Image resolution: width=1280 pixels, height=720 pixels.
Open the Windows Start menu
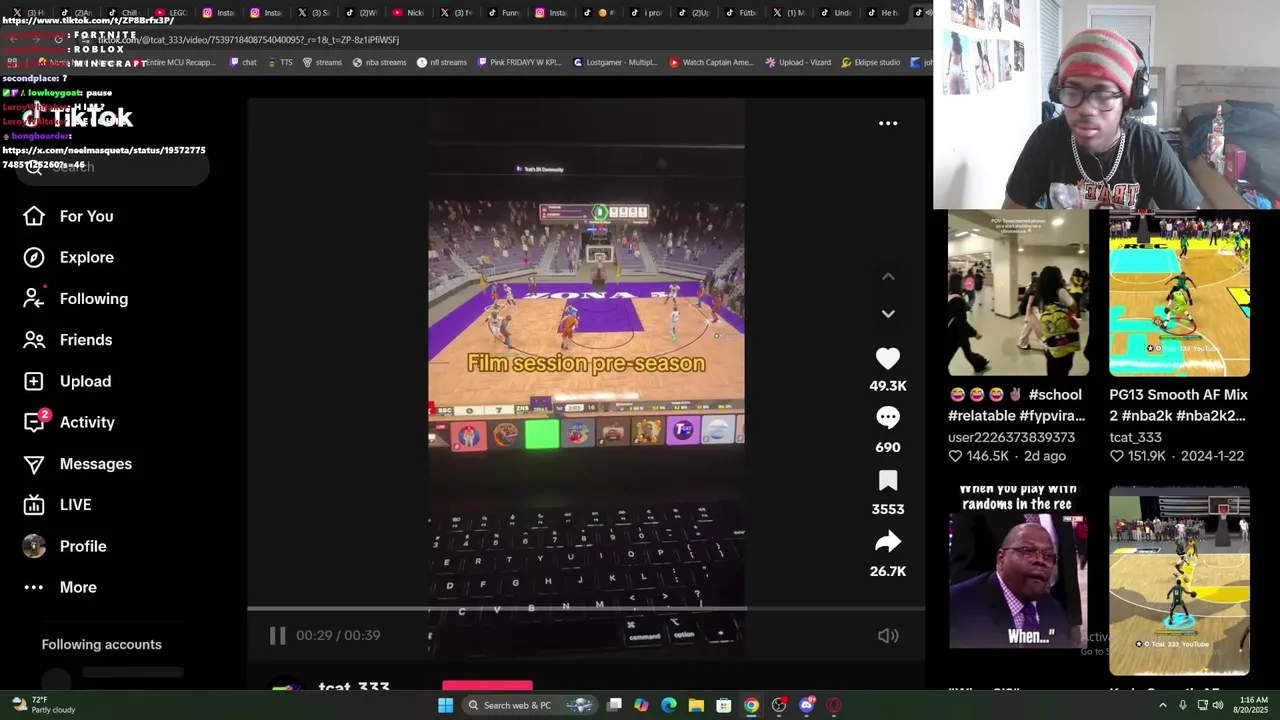445,705
